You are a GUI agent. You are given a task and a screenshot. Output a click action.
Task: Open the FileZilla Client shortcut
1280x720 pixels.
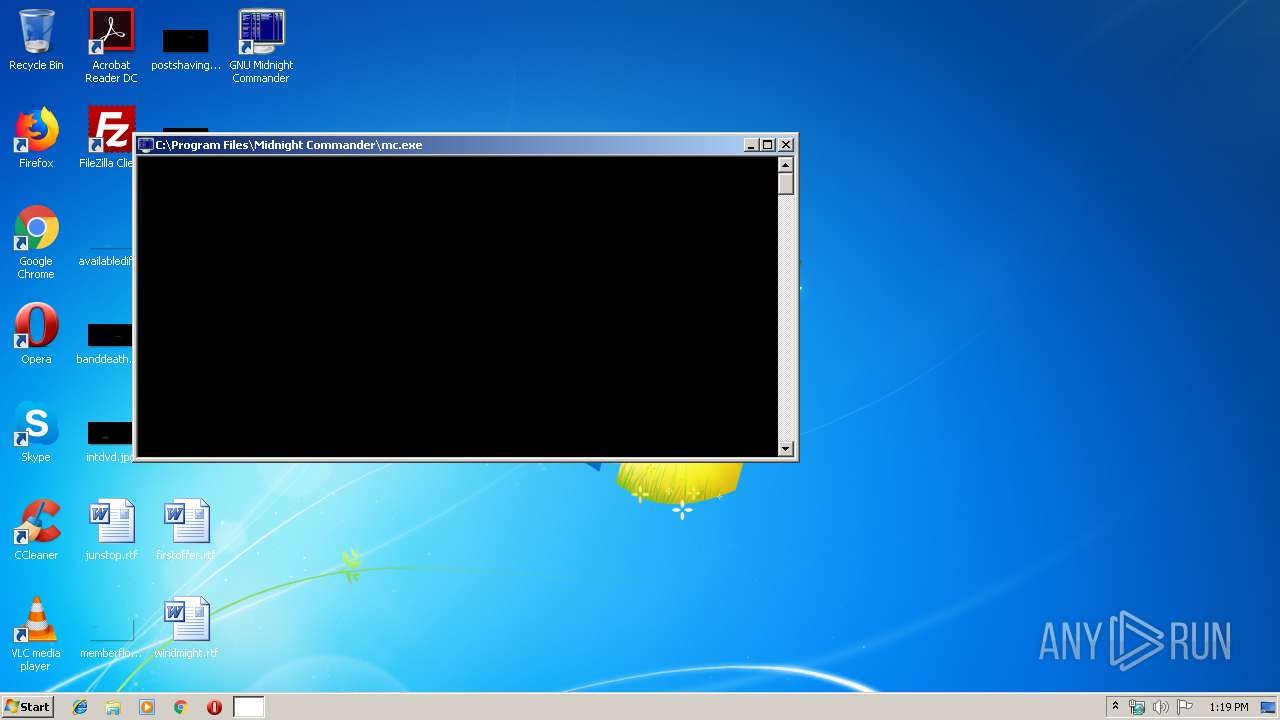108,138
